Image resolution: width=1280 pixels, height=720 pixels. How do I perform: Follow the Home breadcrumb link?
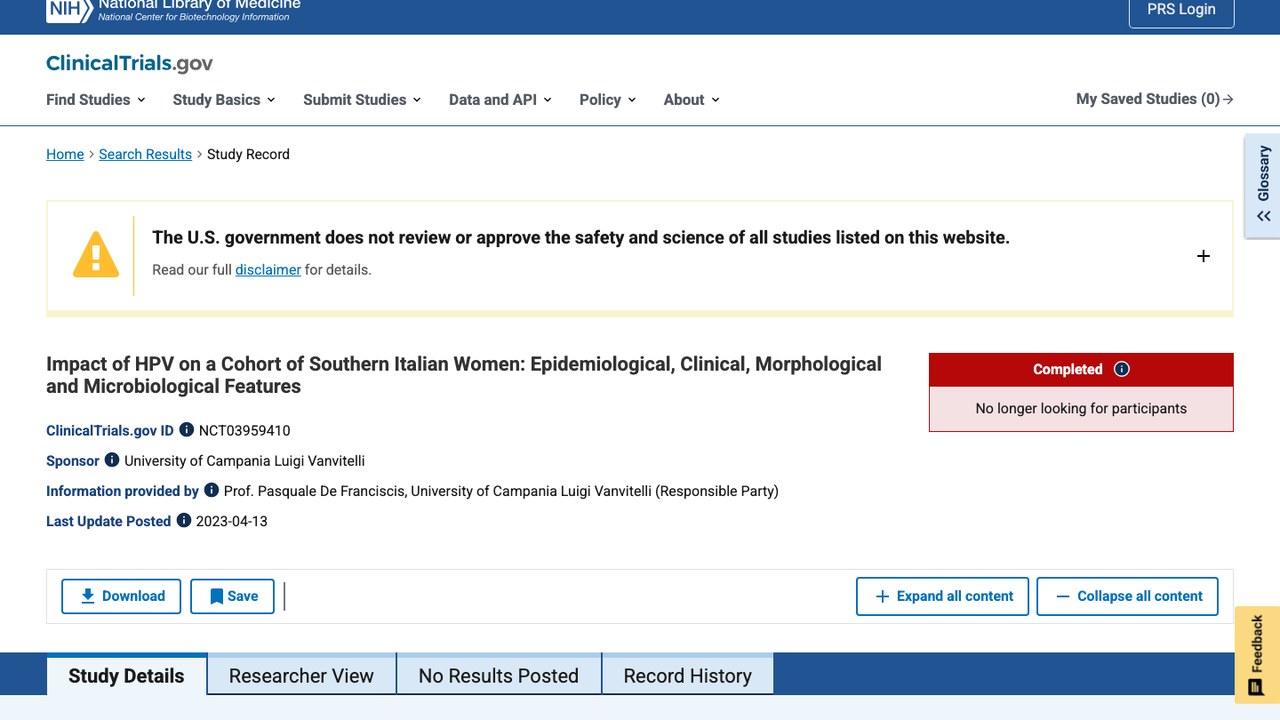pyautogui.click(x=65, y=154)
